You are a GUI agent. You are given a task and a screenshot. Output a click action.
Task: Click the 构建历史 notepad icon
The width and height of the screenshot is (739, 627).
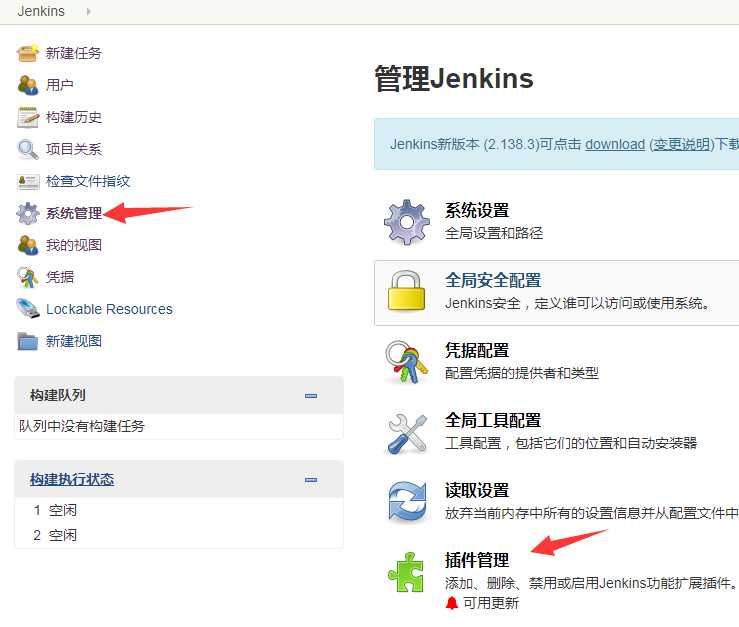pyautogui.click(x=27, y=117)
